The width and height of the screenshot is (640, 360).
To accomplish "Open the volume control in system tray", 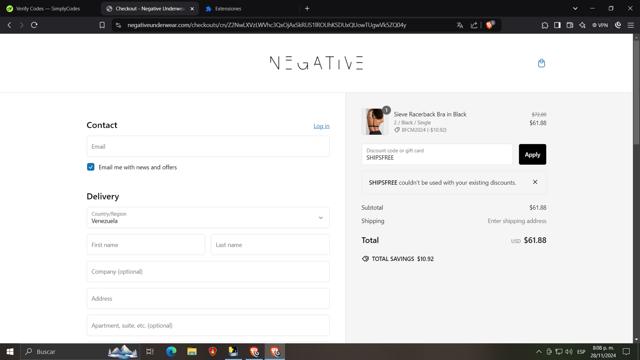I will (569, 351).
